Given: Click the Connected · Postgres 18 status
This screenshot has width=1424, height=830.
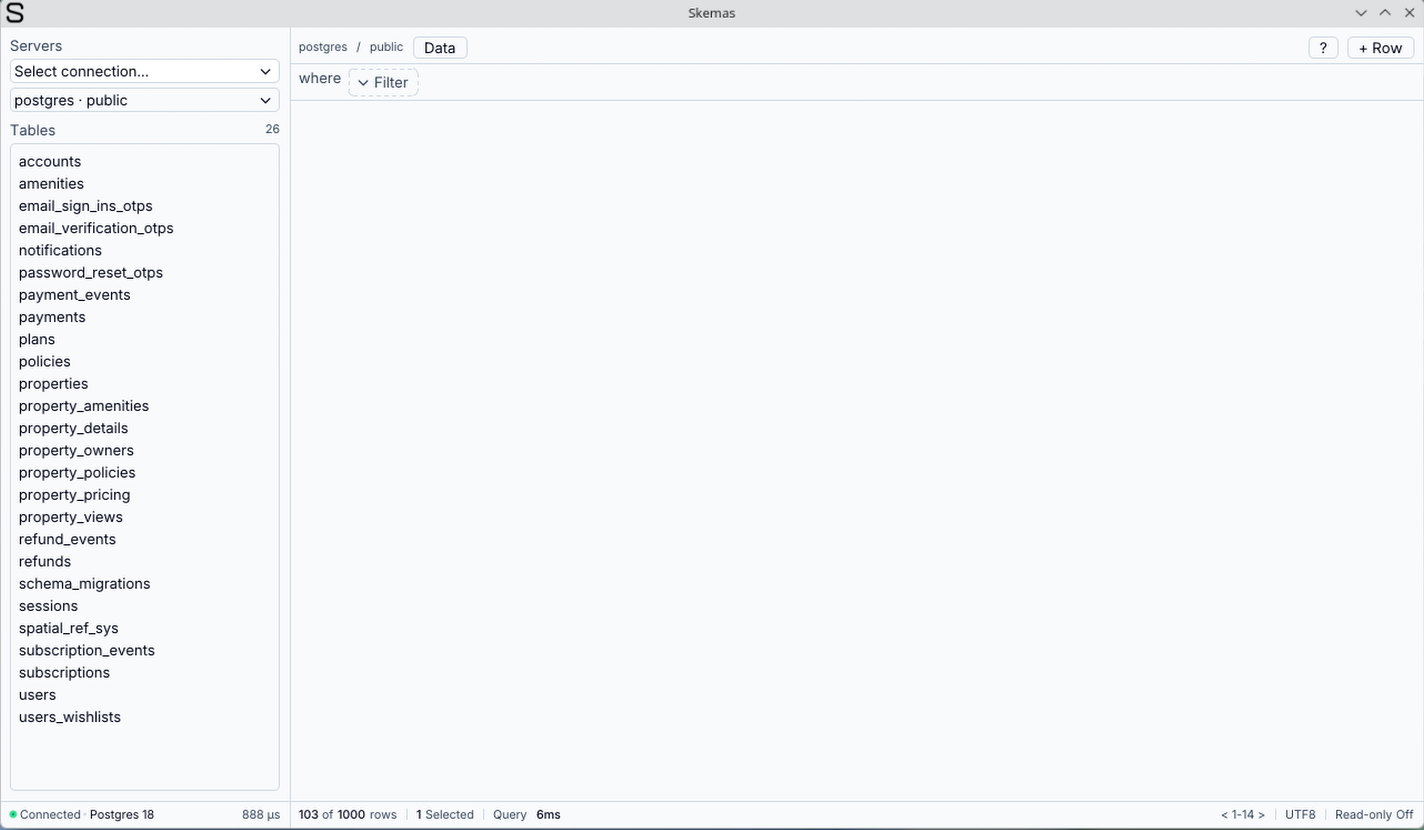Looking at the screenshot, I should [x=82, y=815].
